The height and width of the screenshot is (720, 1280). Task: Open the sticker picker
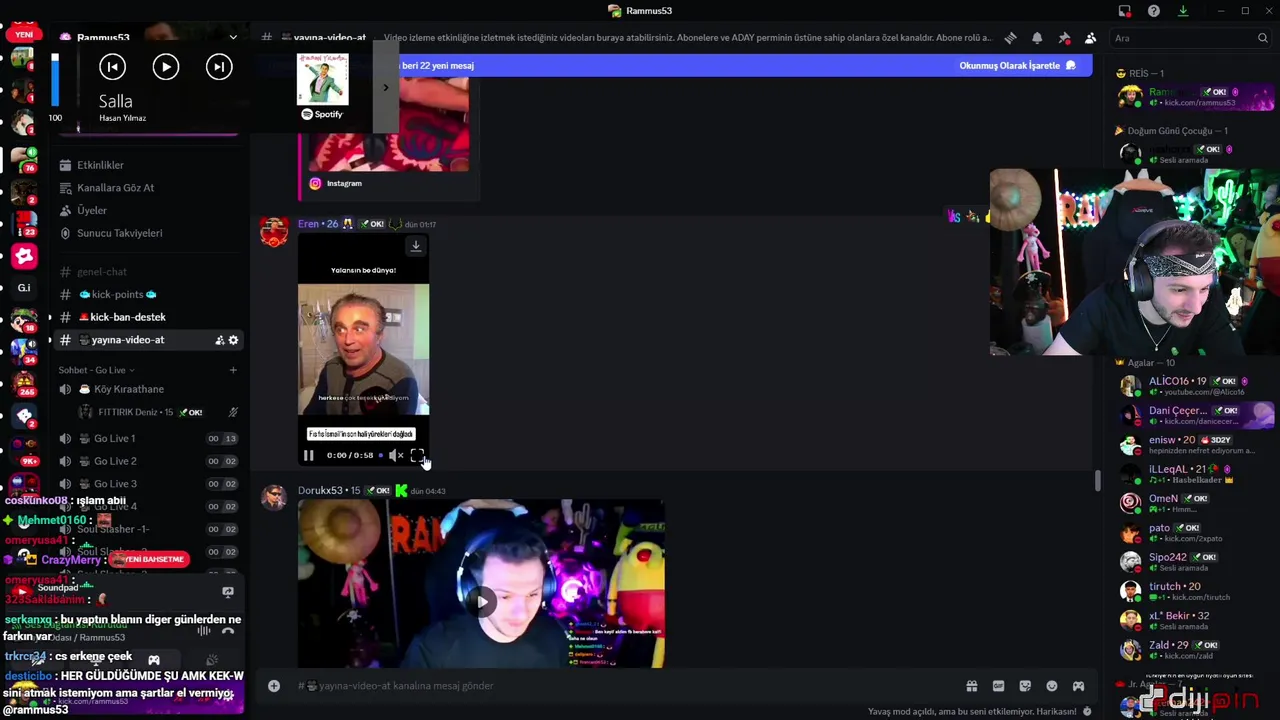click(1025, 686)
